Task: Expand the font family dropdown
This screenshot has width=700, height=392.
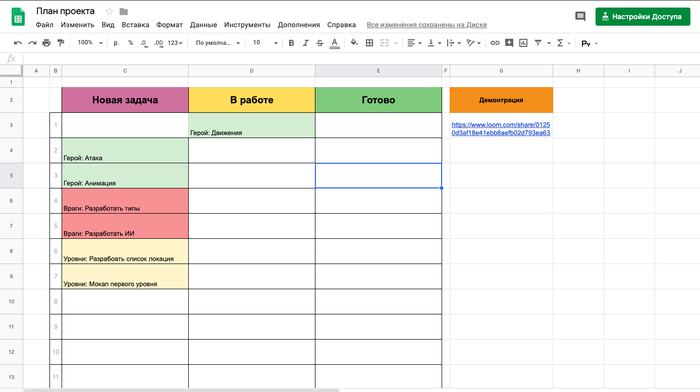Action: 218,43
